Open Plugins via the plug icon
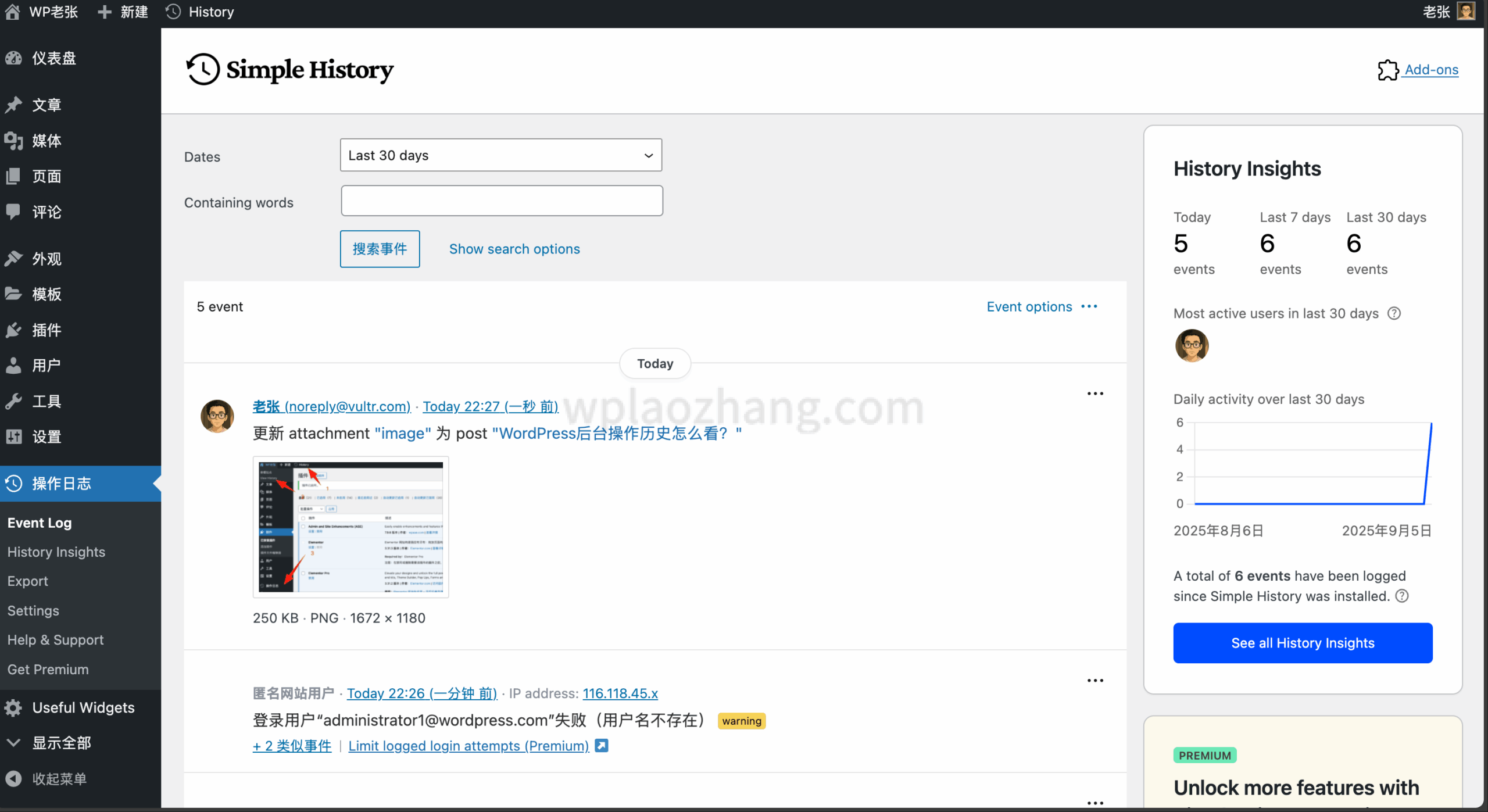This screenshot has width=1488, height=812. point(13,330)
